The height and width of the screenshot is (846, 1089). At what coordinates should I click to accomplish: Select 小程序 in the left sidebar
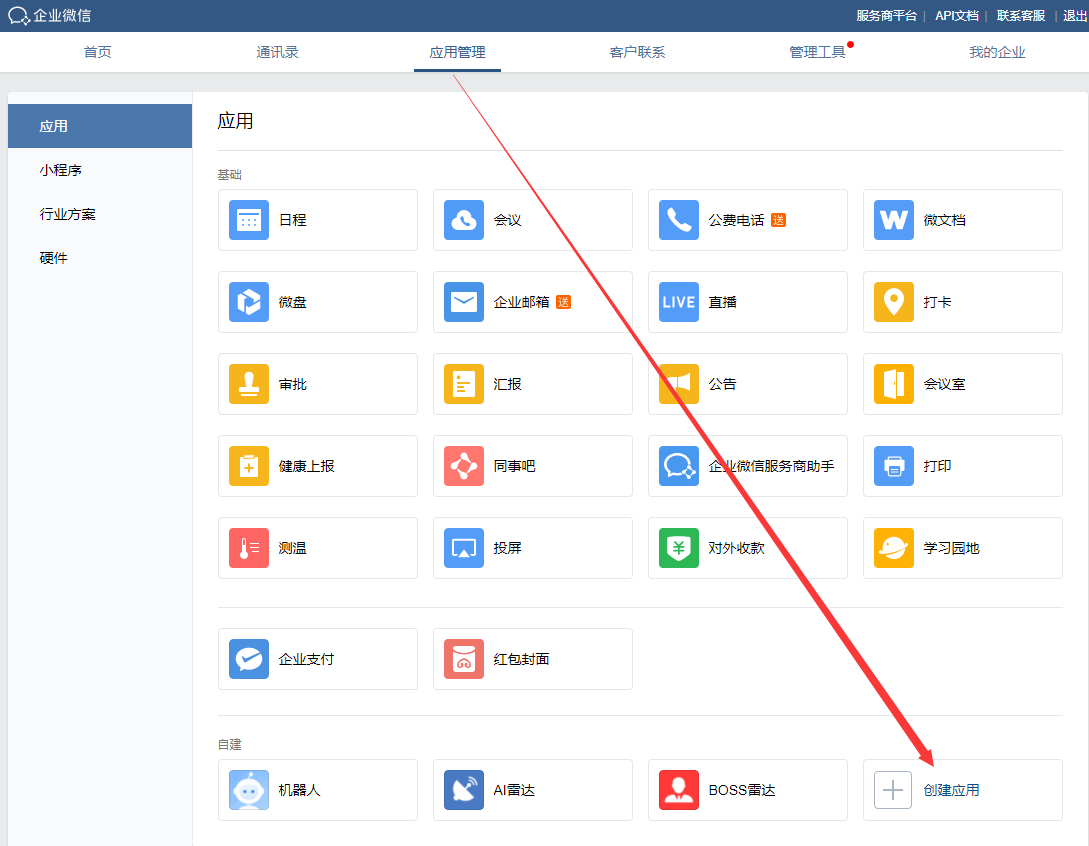61,170
